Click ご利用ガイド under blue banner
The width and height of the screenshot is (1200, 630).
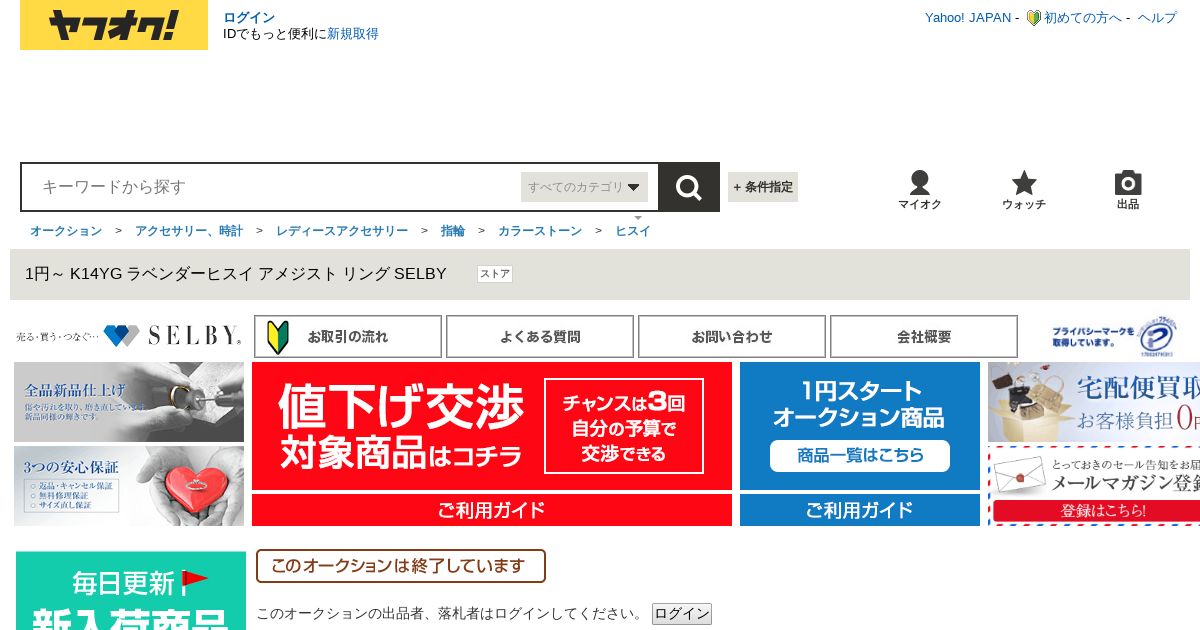[860, 510]
